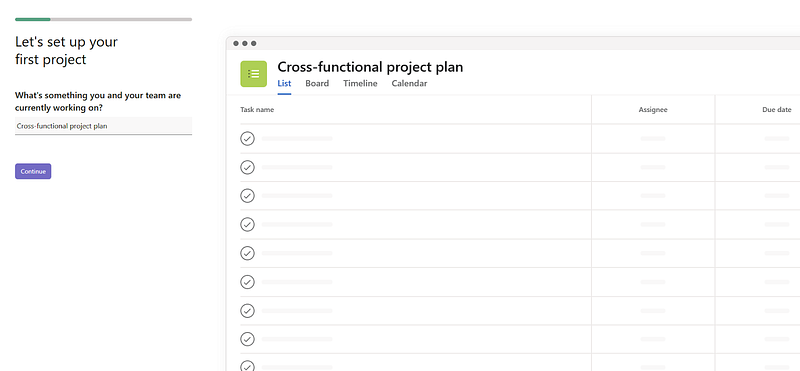Check the seventh task's completion icon
This screenshot has width=800, height=371.
click(247, 310)
